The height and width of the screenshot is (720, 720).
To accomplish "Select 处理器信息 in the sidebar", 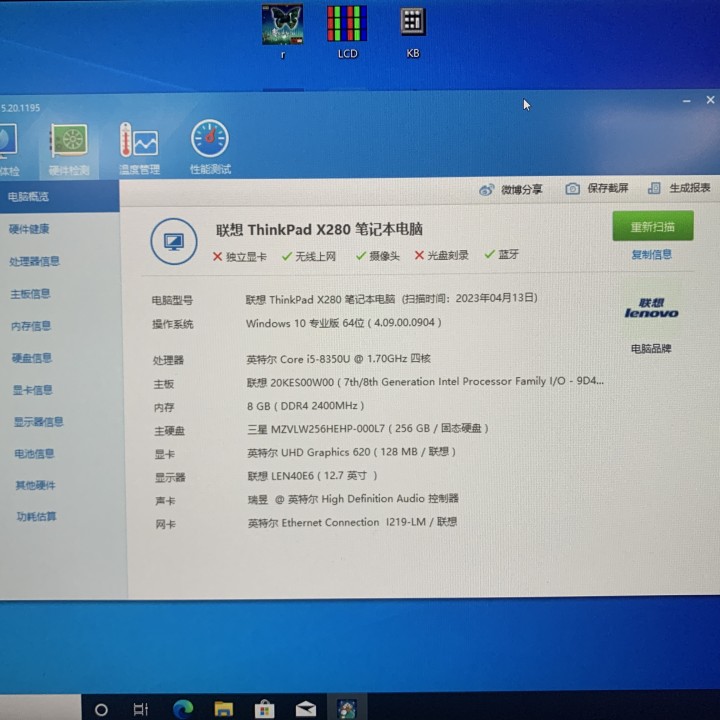I will pyautogui.click(x=34, y=261).
